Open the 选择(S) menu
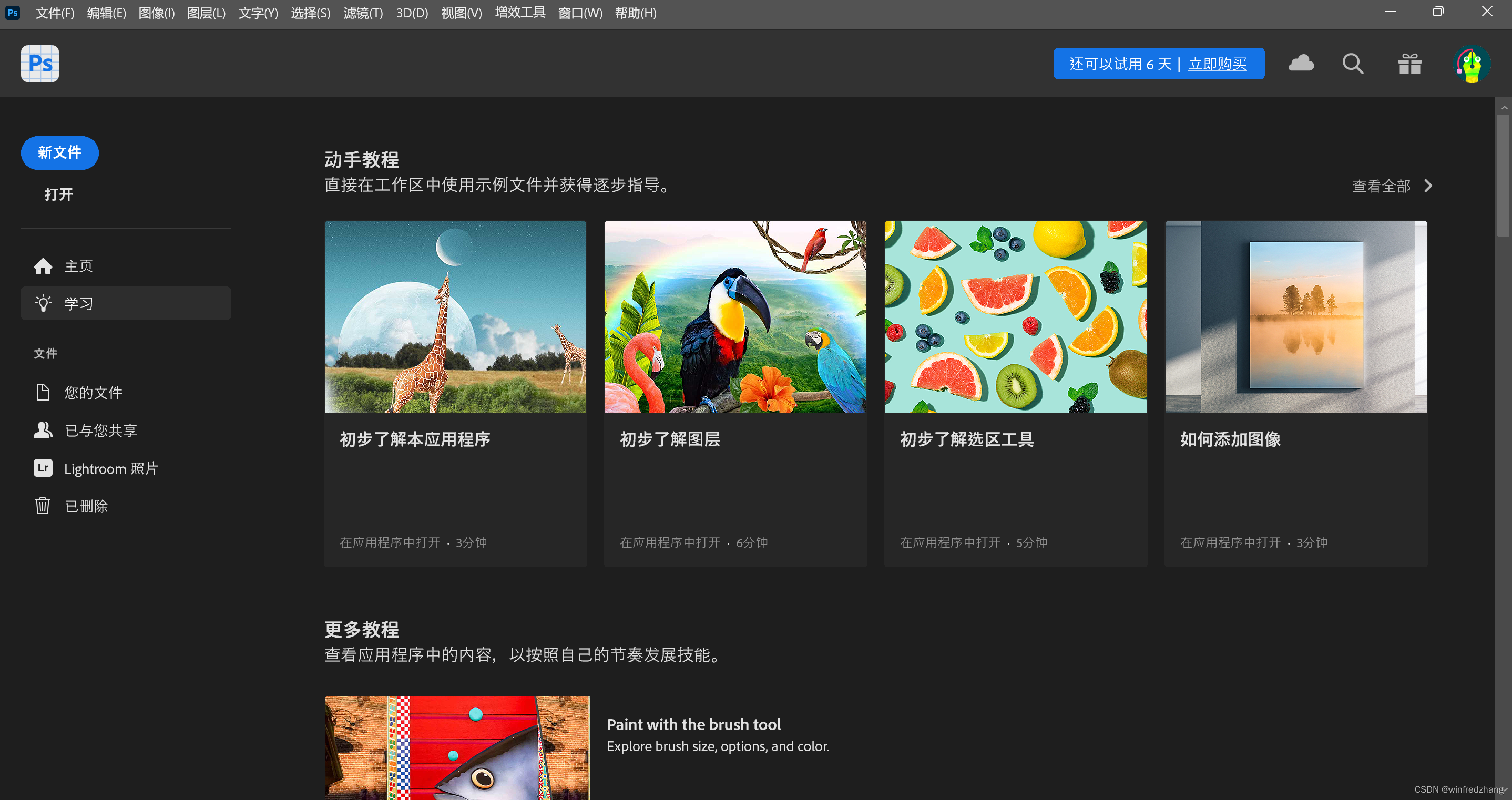 pyautogui.click(x=311, y=13)
